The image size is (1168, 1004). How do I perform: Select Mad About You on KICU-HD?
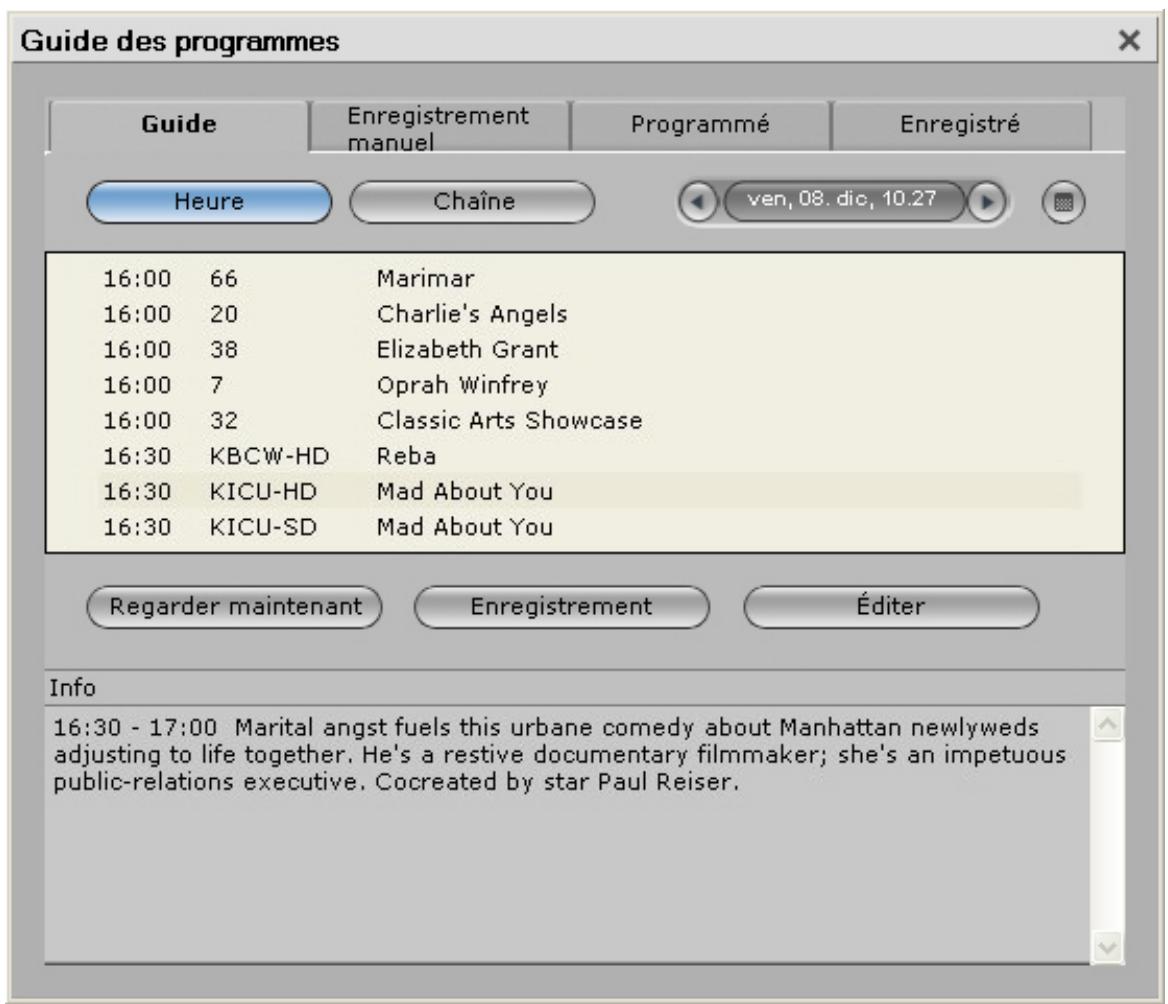tap(588, 492)
